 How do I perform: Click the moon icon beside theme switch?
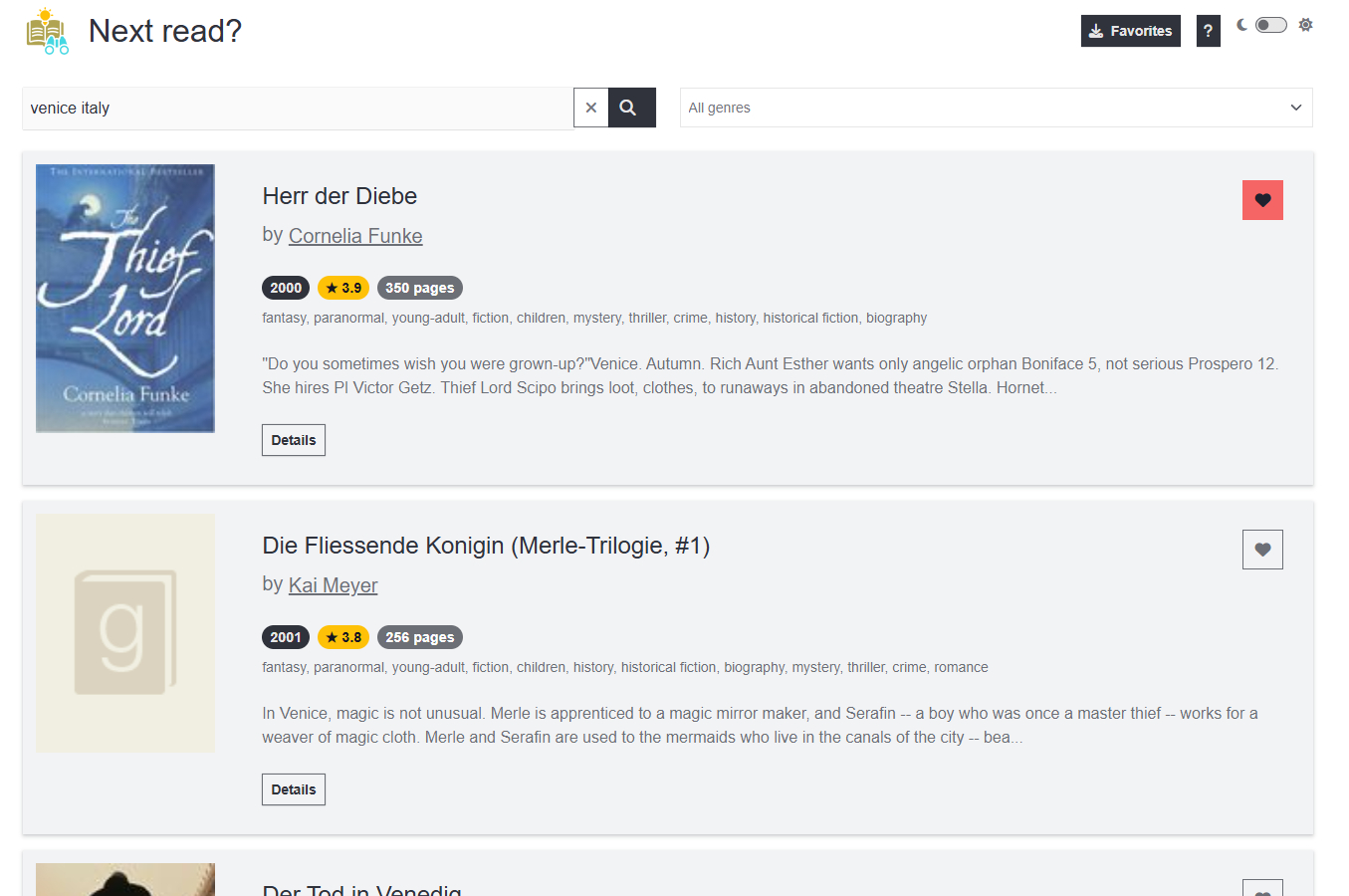1241,25
